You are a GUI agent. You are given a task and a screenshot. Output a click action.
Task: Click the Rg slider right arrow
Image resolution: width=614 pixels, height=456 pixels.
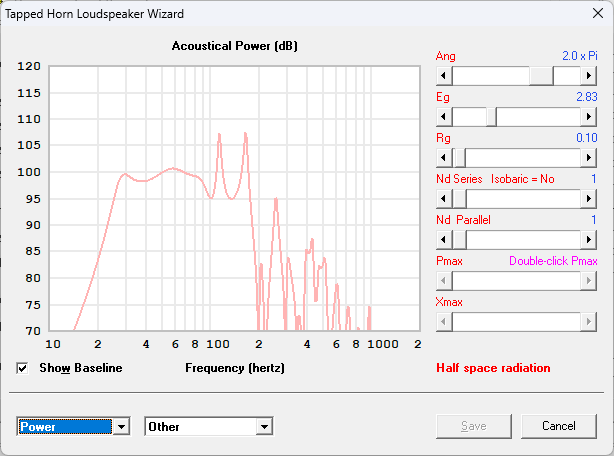pyautogui.click(x=589, y=158)
